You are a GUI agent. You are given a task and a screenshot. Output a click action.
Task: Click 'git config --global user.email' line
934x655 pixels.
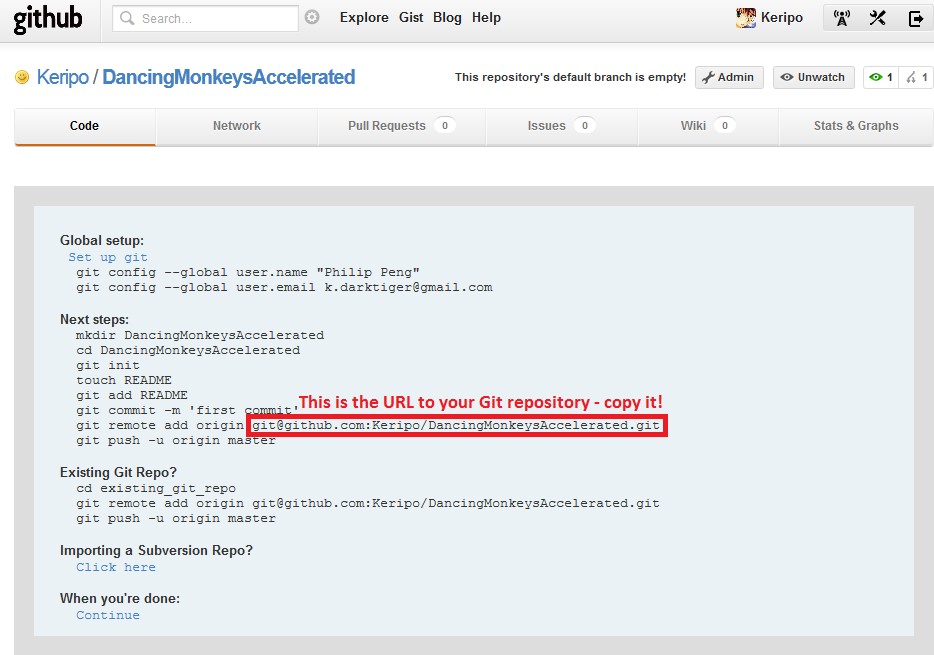tap(284, 288)
